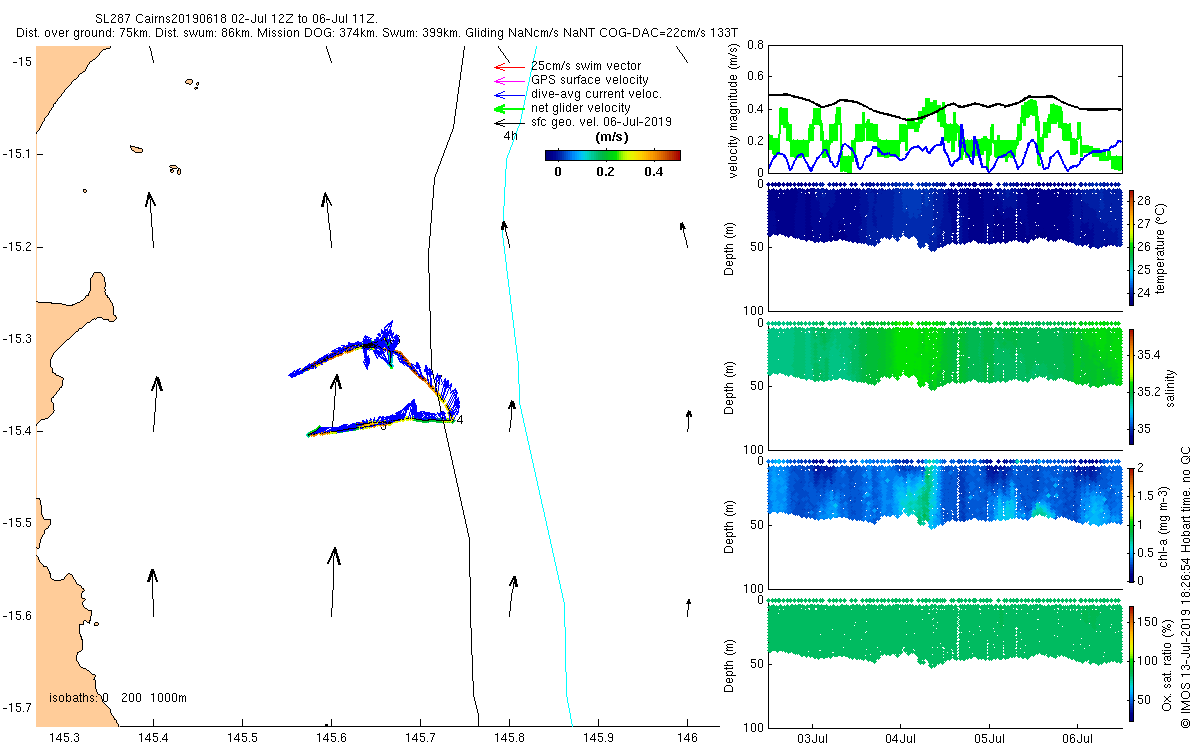Viewport: 1200px width, 750px height.
Task: Click the '-15.7' latitude tick label
Action: (17, 707)
